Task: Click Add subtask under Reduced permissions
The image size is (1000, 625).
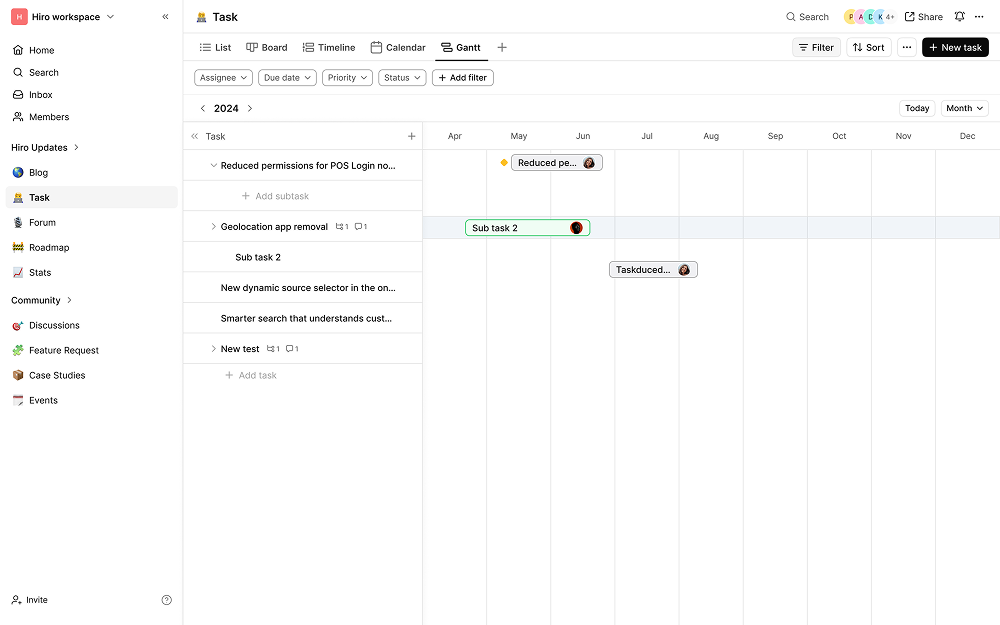Action: [x=276, y=196]
